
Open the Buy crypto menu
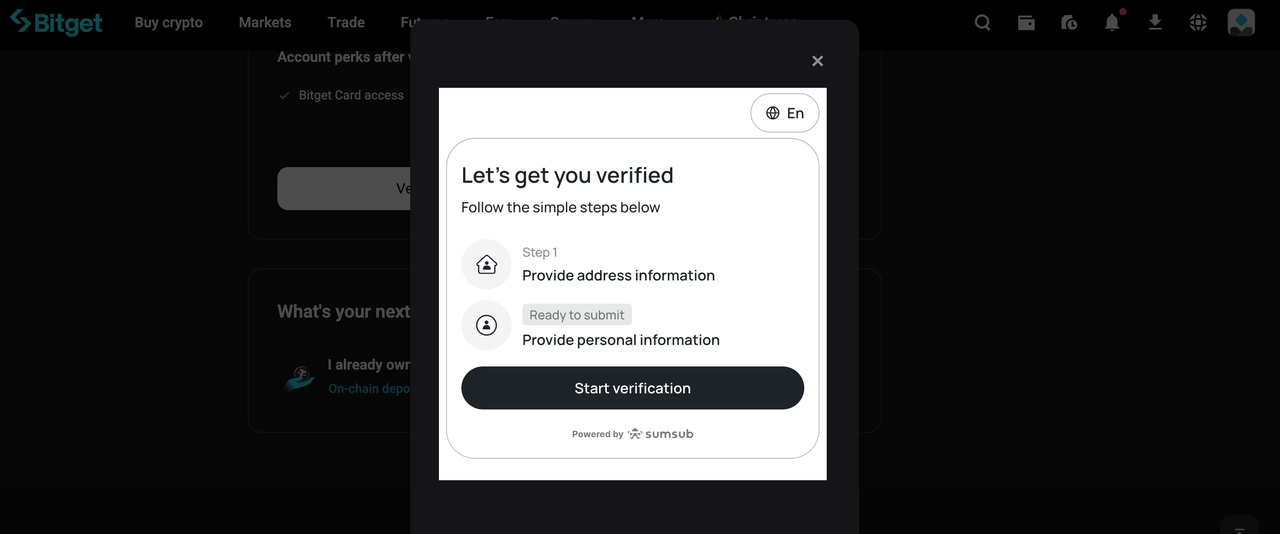(168, 22)
